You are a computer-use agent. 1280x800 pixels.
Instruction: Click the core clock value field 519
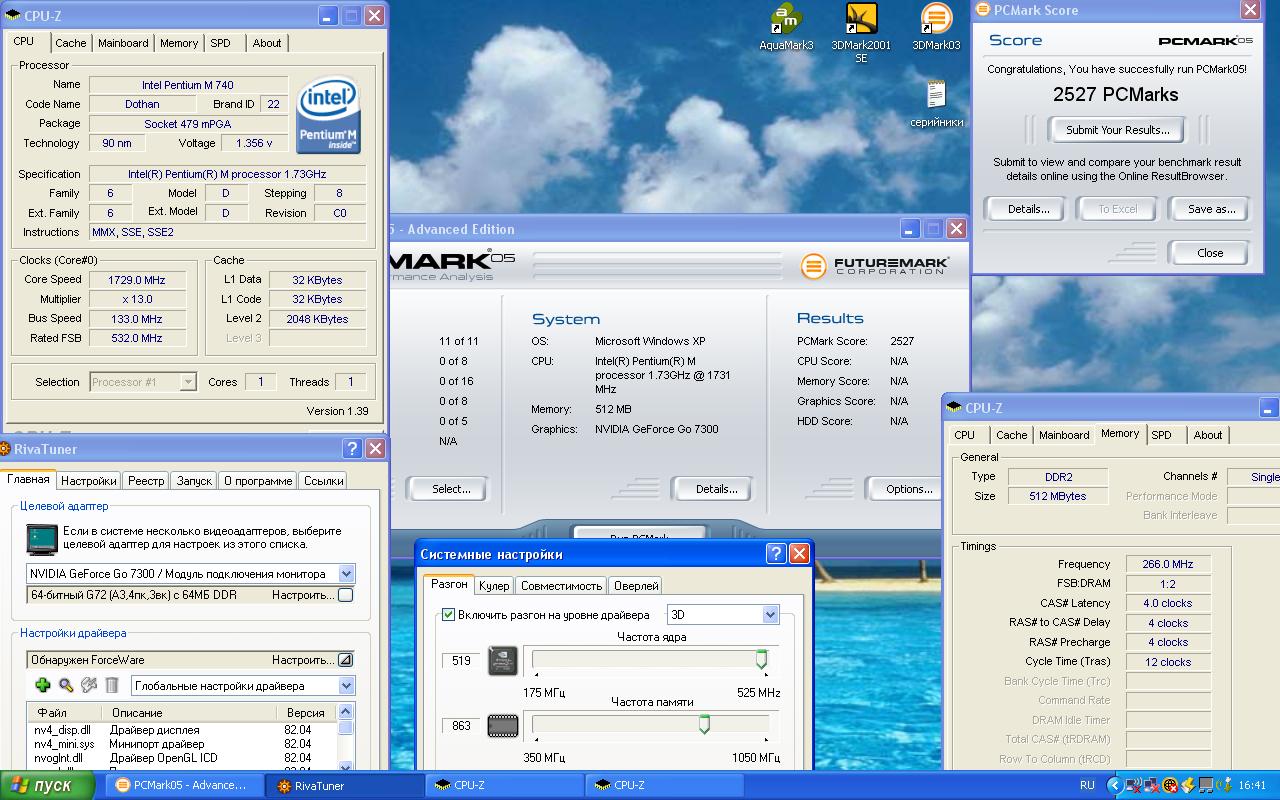[x=460, y=660]
